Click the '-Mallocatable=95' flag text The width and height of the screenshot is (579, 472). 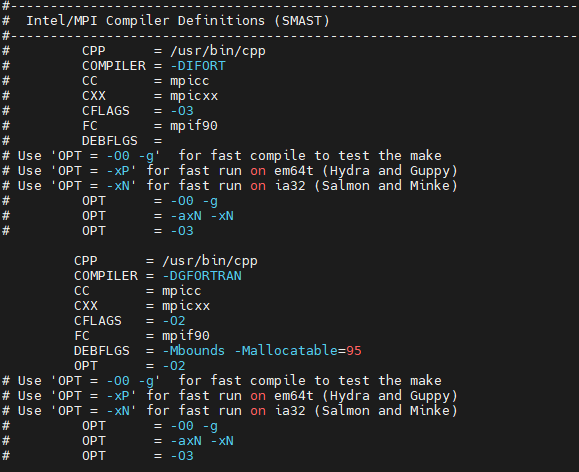click(x=298, y=350)
